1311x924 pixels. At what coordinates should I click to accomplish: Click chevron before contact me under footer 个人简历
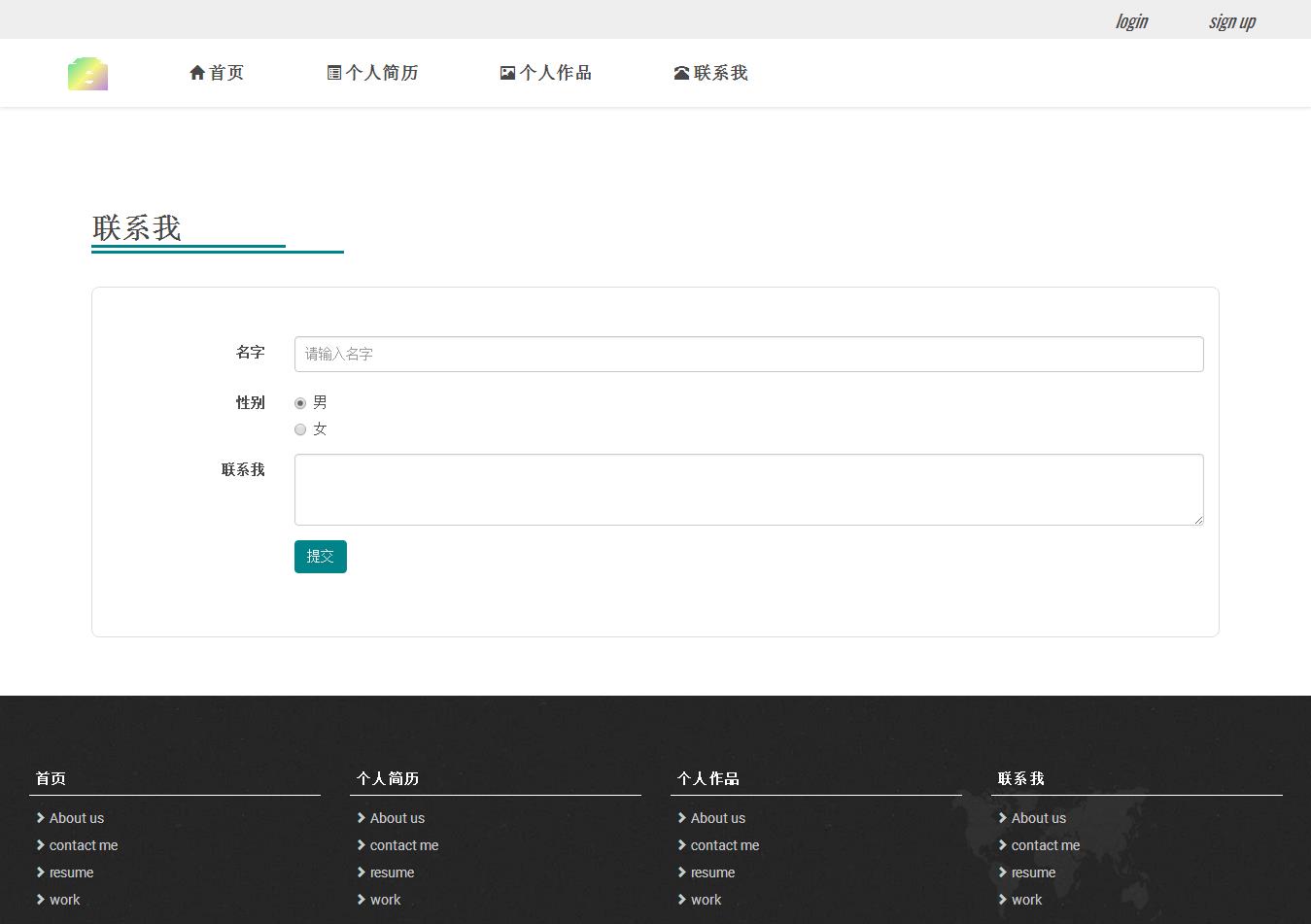point(362,845)
